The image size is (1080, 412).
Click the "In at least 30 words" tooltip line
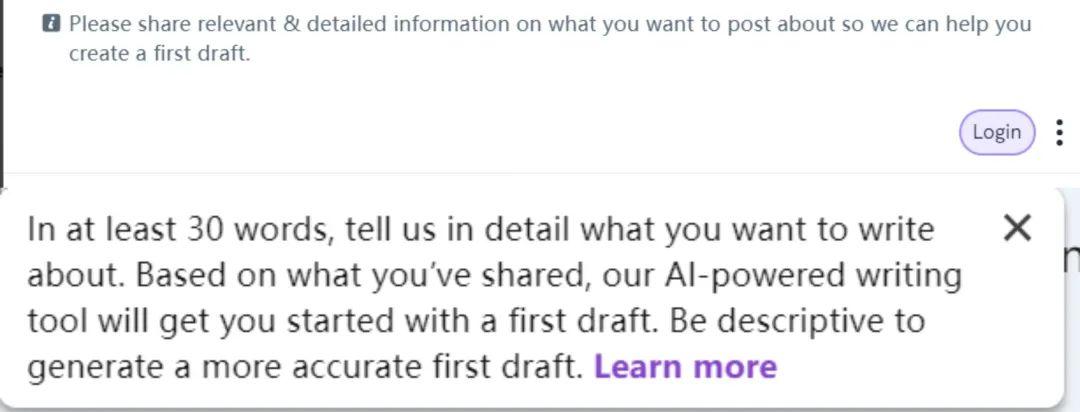click(481, 229)
